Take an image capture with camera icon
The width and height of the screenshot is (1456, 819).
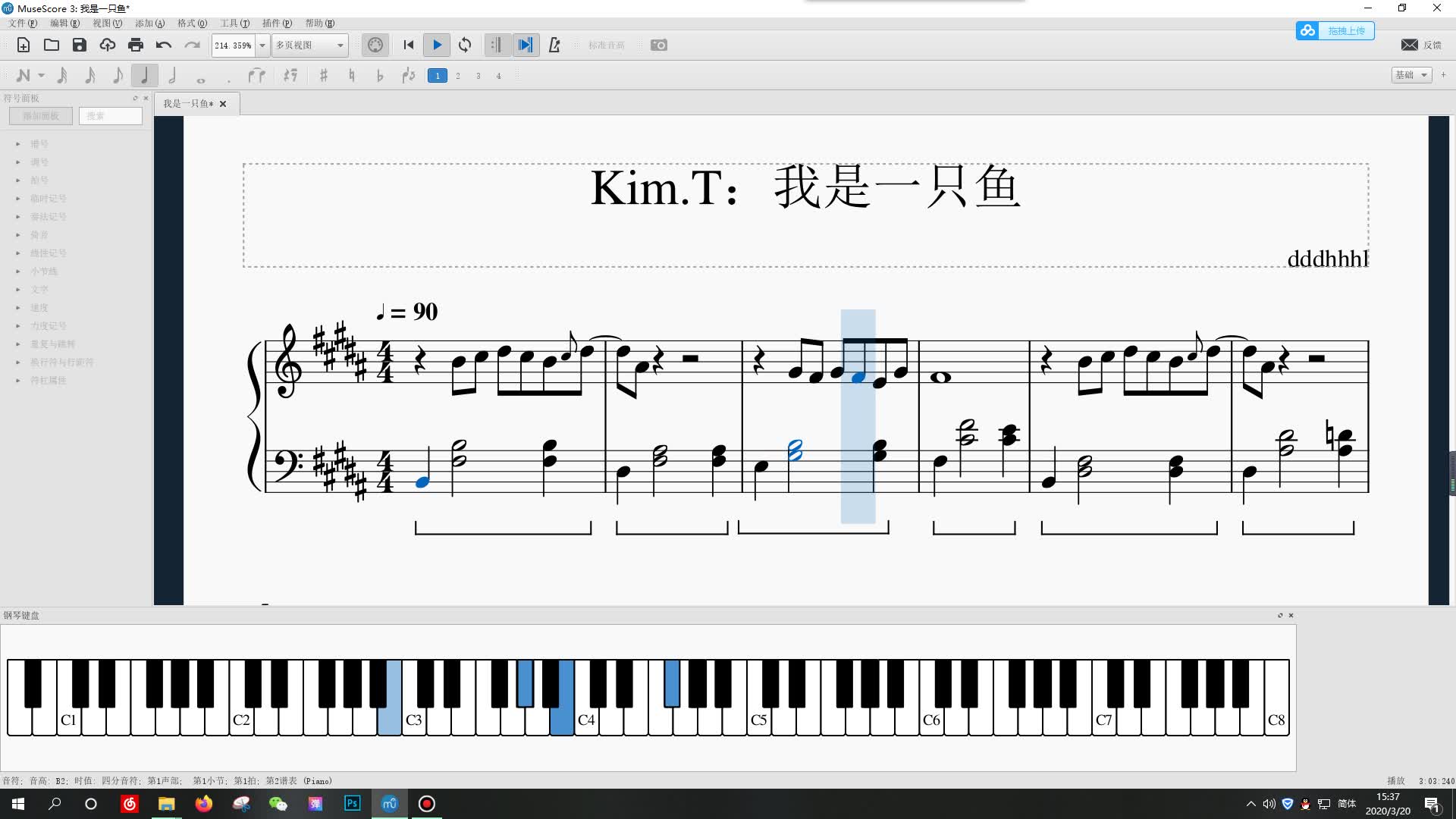click(x=659, y=45)
